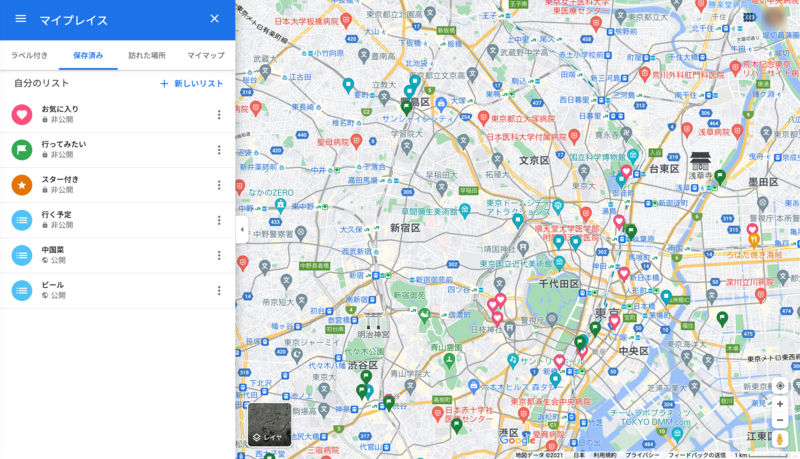Screen dimensions: 800x459
Task: Click the Street View pegman icon
Action: (x=780, y=439)
